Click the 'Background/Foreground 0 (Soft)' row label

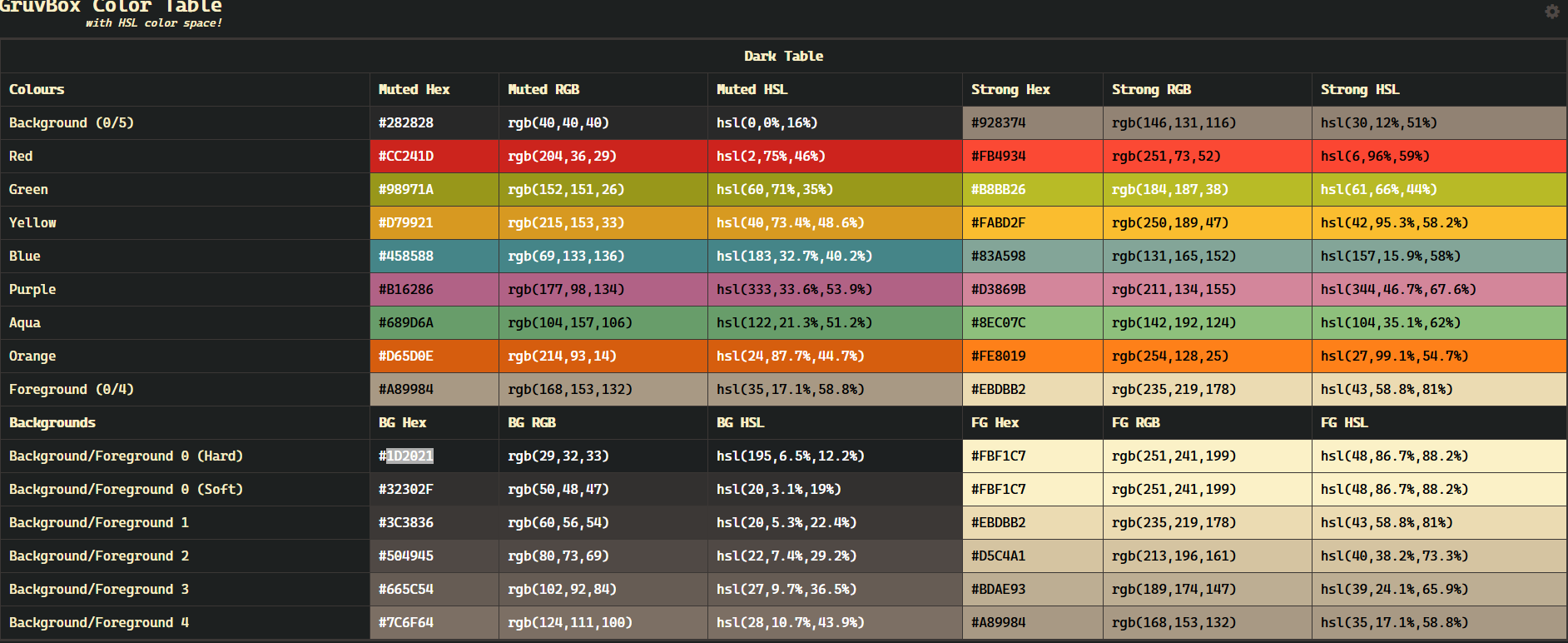coord(185,489)
